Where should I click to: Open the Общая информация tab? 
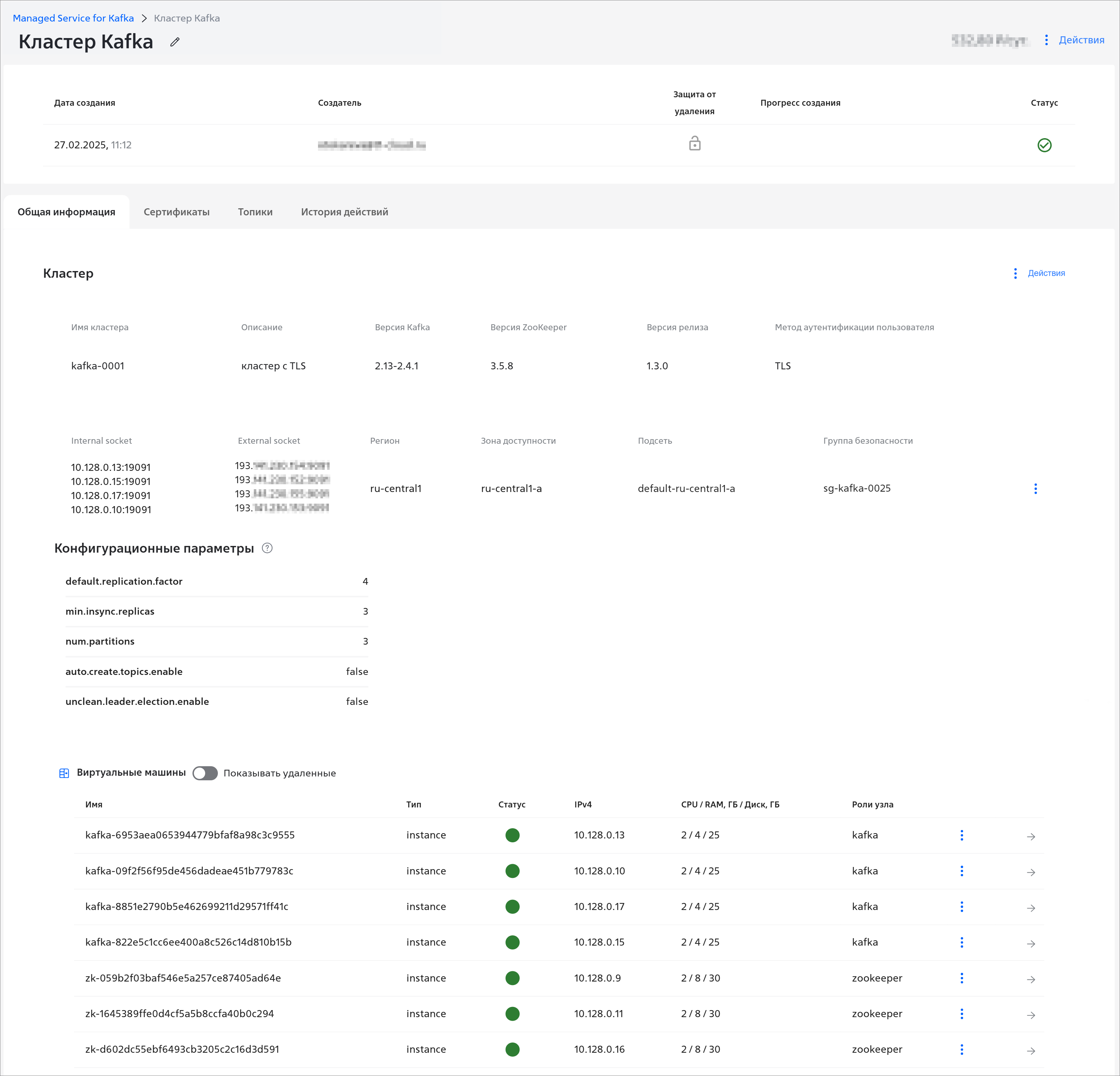pos(66,212)
